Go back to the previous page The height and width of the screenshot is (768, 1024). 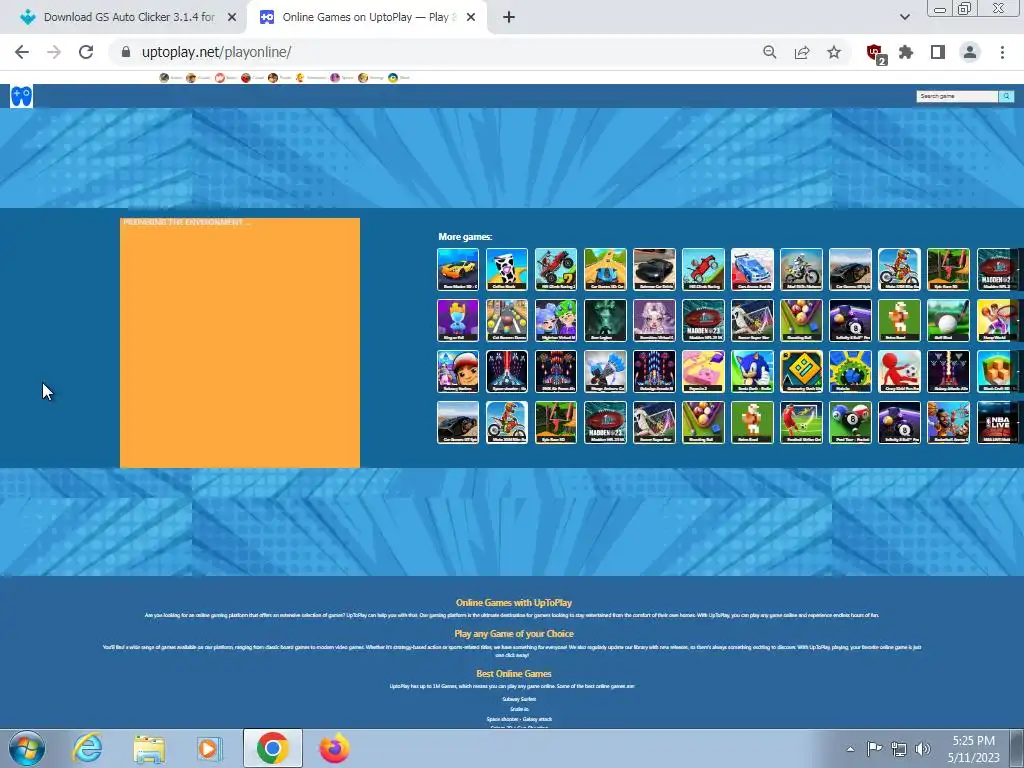click(22, 52)
